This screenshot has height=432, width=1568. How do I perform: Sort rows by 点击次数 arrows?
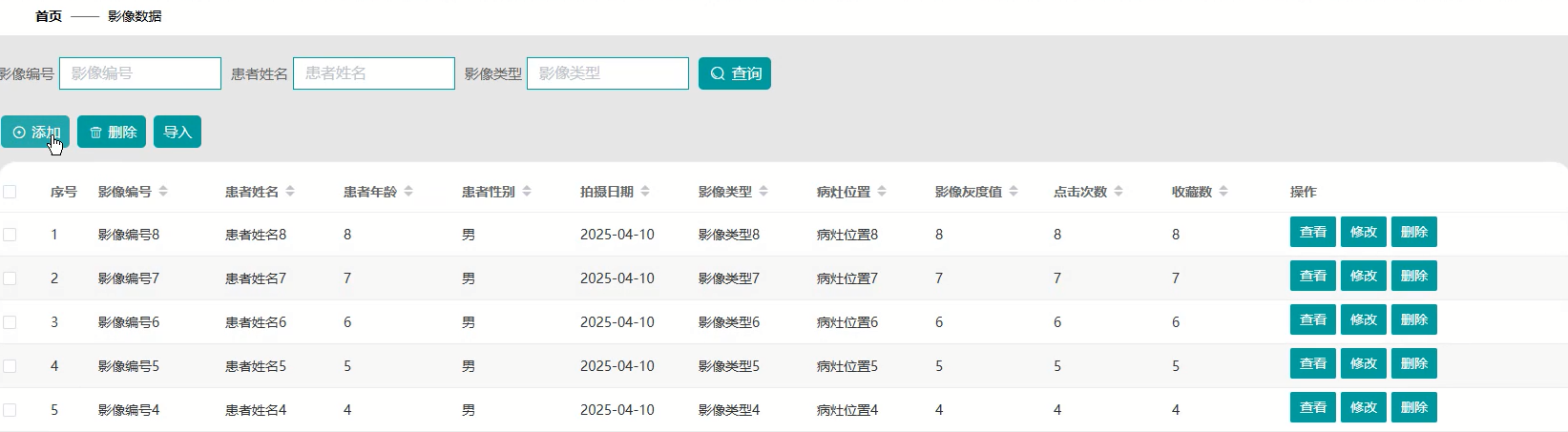coord(1119,192)
